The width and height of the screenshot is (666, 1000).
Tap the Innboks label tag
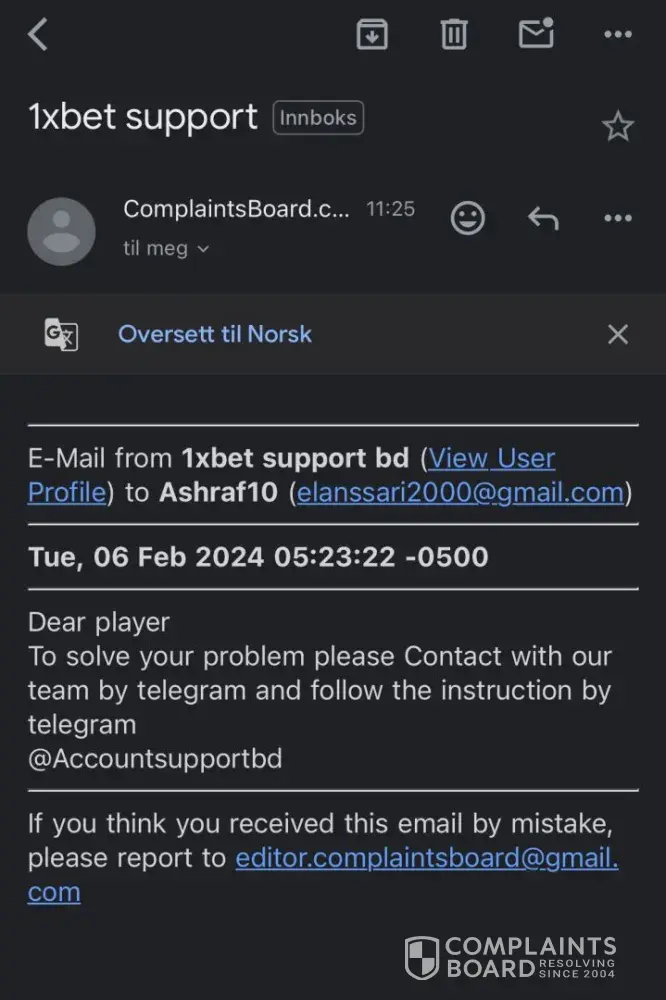point(318,118)
